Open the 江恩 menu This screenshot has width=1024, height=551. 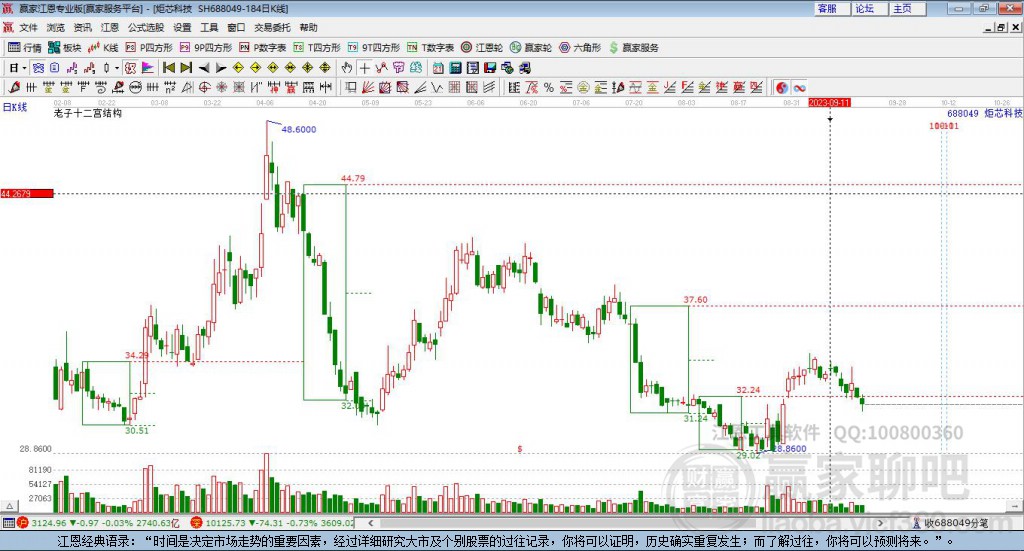coord(110,27)
